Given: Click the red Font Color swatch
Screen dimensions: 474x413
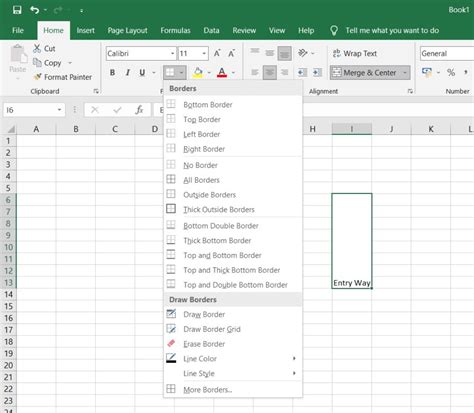Looking at the screenshot, I should pyautogui.click(x=222, y=72).
